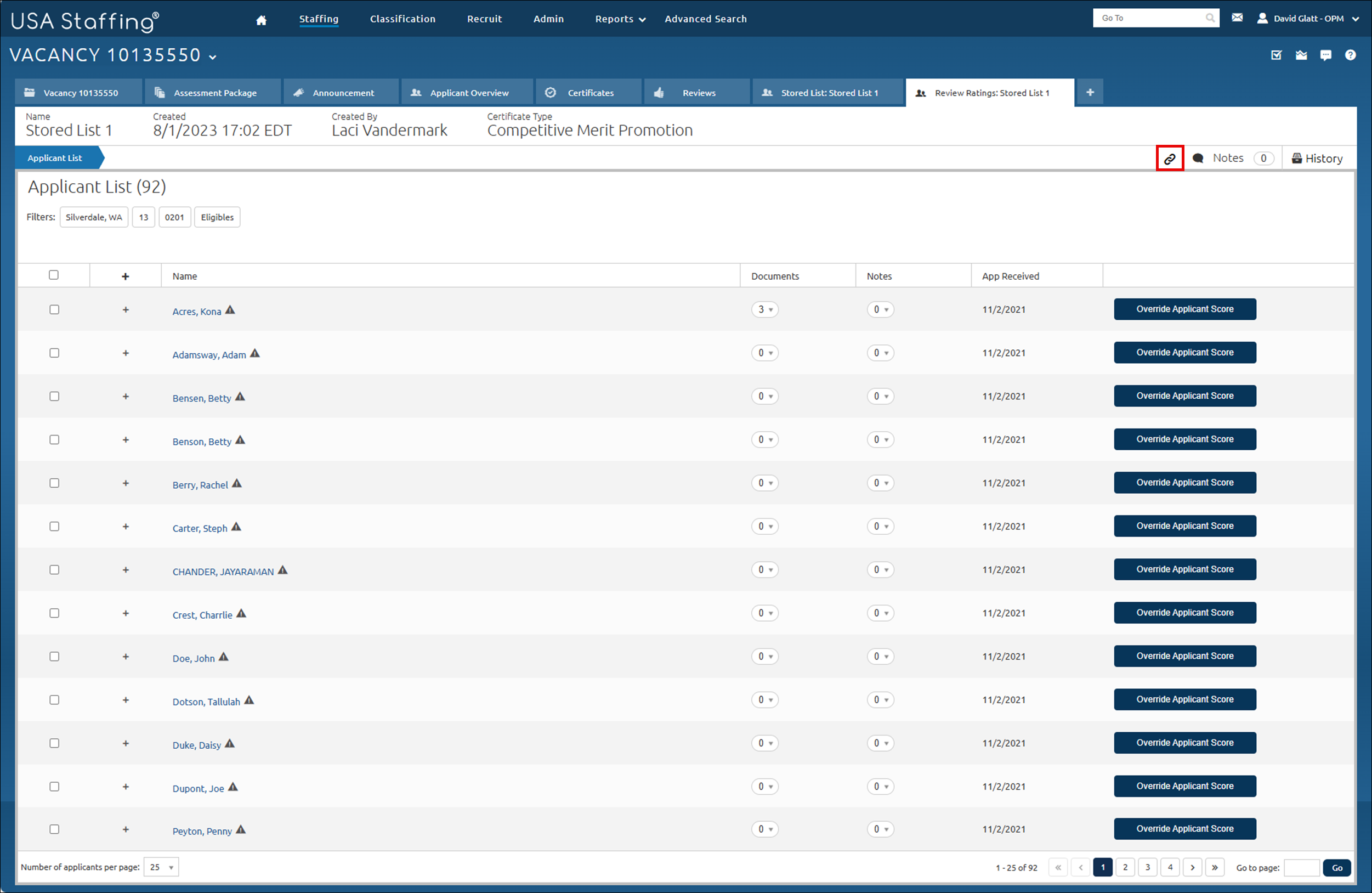Toggle the select-all checkbox in the table header
Image resolution: width=1372 pixels, height=893 pixels.
coord(54,275)
